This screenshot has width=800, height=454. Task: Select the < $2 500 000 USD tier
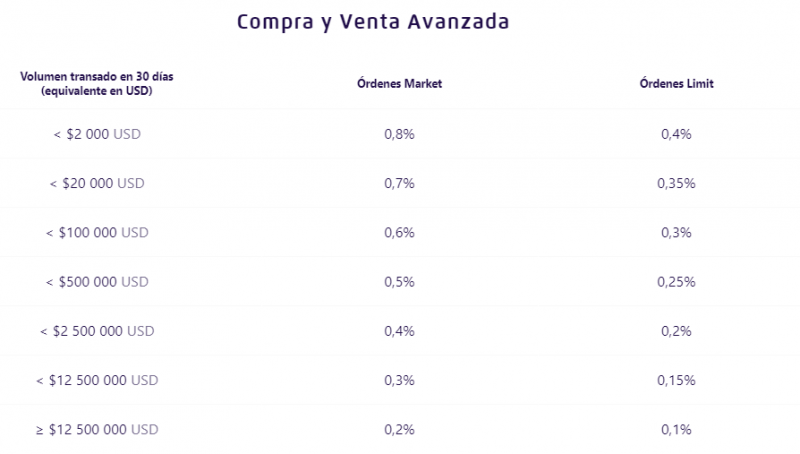pyautogui.click(x=97, y=331)
